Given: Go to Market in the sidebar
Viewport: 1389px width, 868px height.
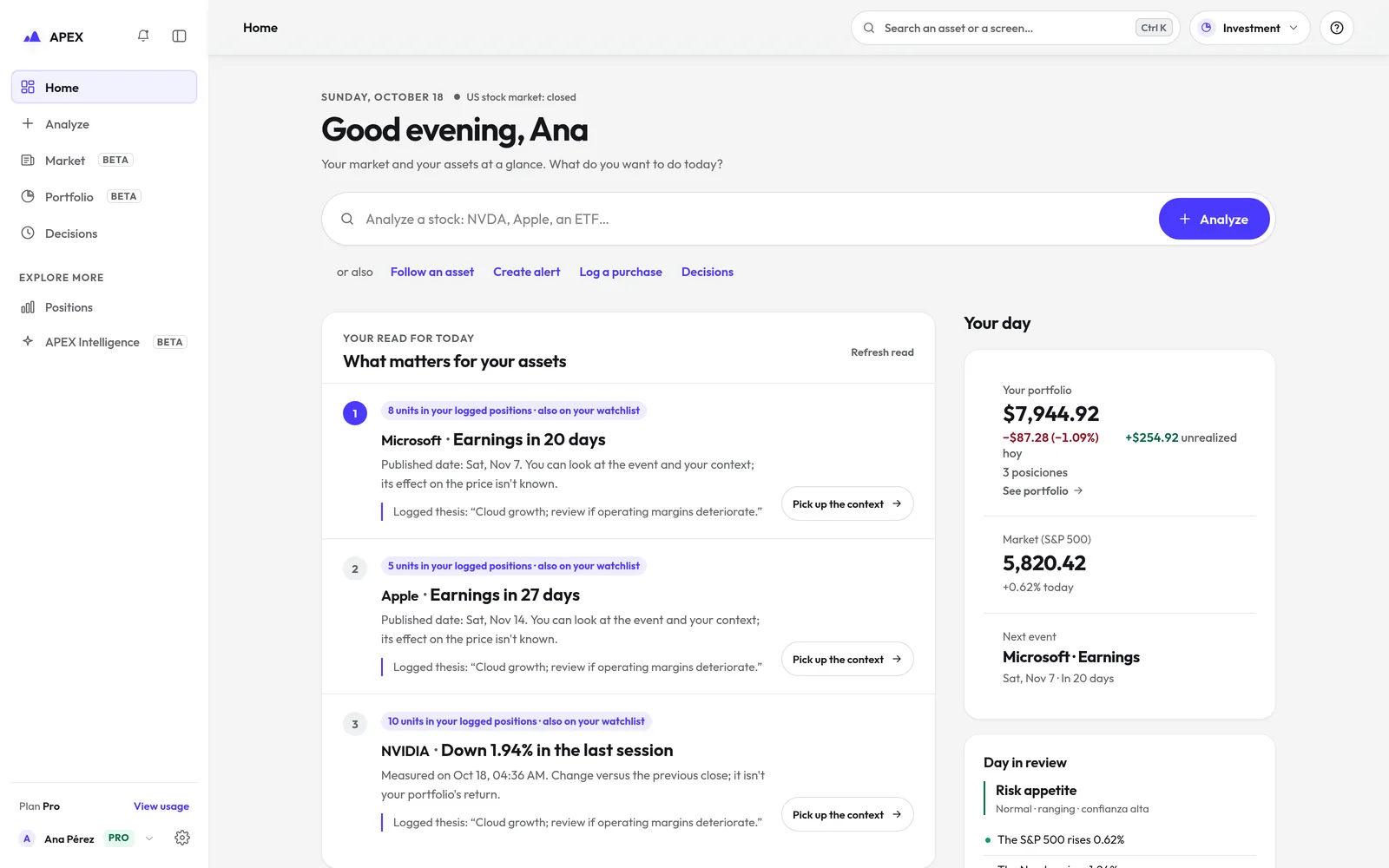Looking at the screenshot, I should click(x=104, y=161).
